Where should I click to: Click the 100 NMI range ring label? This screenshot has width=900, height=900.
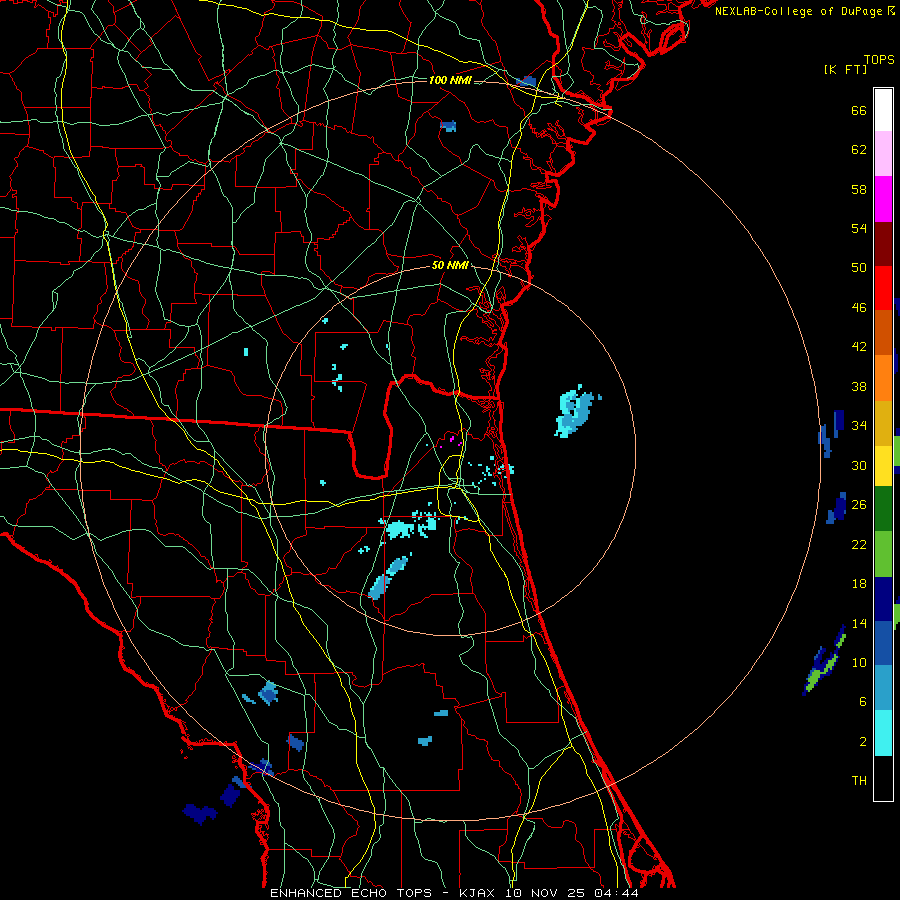(x=450, y=80)
